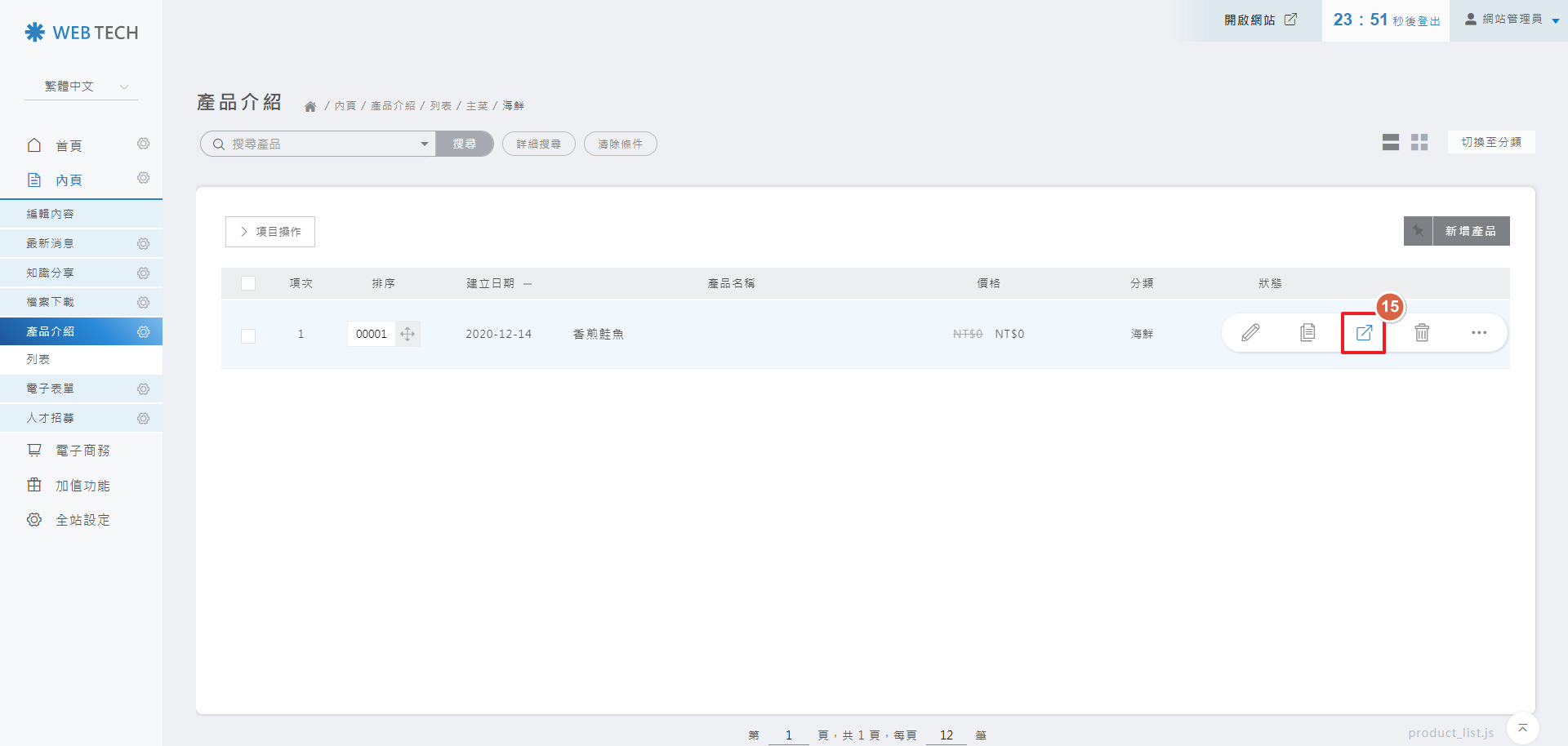Switch to list view layout icon
Screen dimensions: 1568x746
click(1390, 143)
